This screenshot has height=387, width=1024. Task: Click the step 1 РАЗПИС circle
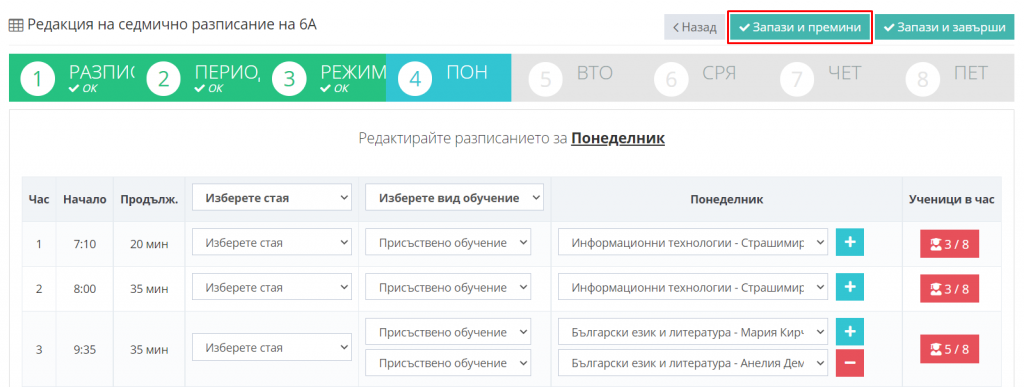(x=37, y=79)
